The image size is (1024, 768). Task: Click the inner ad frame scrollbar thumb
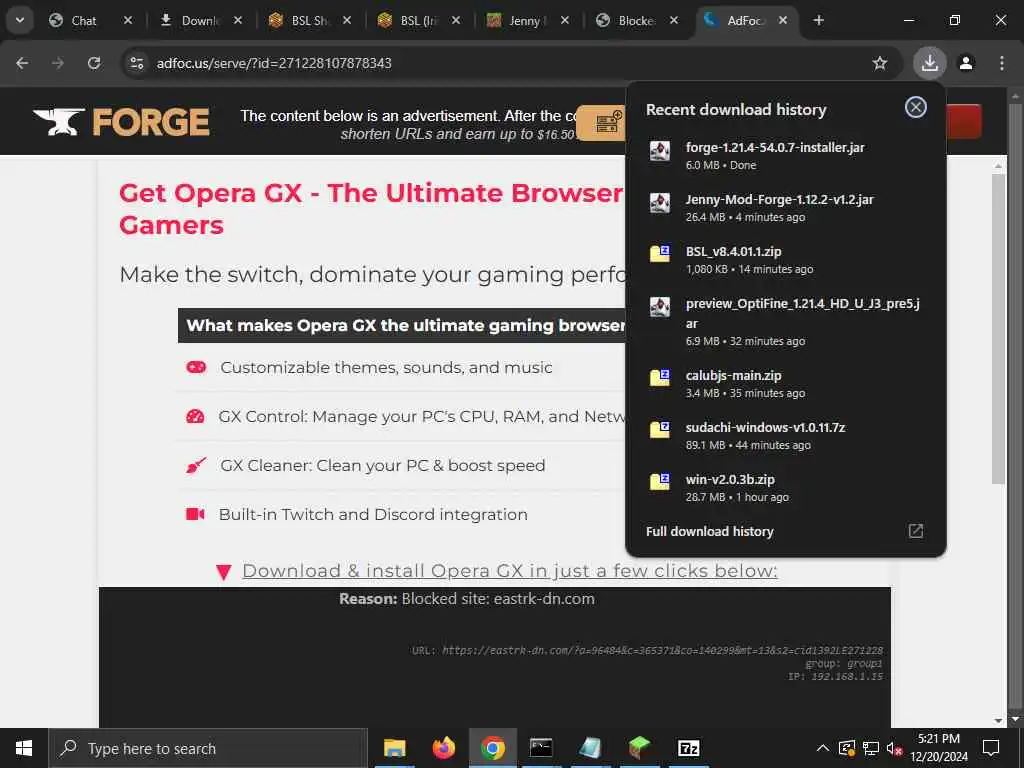click(998, 328)
